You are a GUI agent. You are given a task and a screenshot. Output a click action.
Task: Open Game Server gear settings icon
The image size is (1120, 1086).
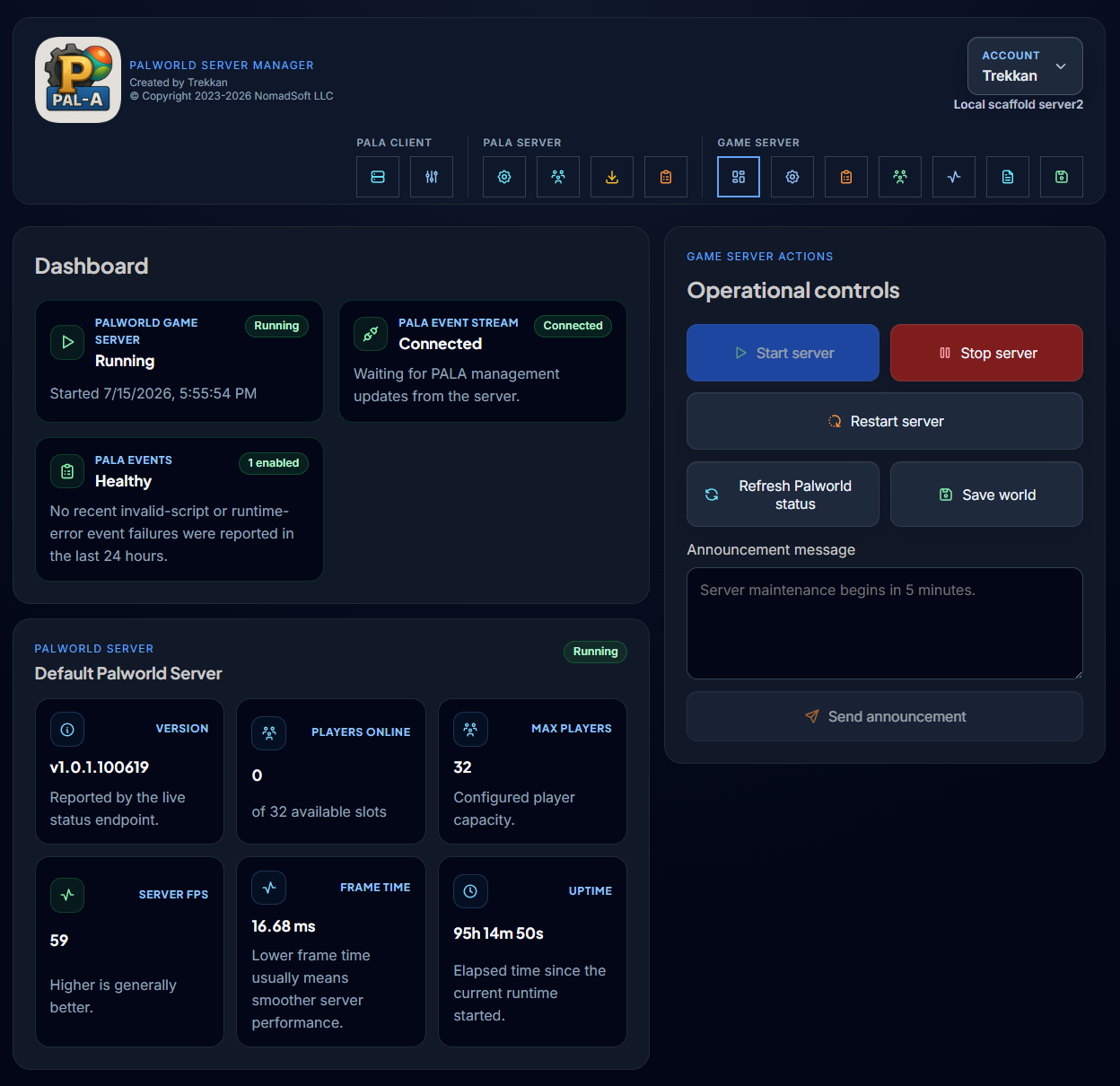click(792, 177)
